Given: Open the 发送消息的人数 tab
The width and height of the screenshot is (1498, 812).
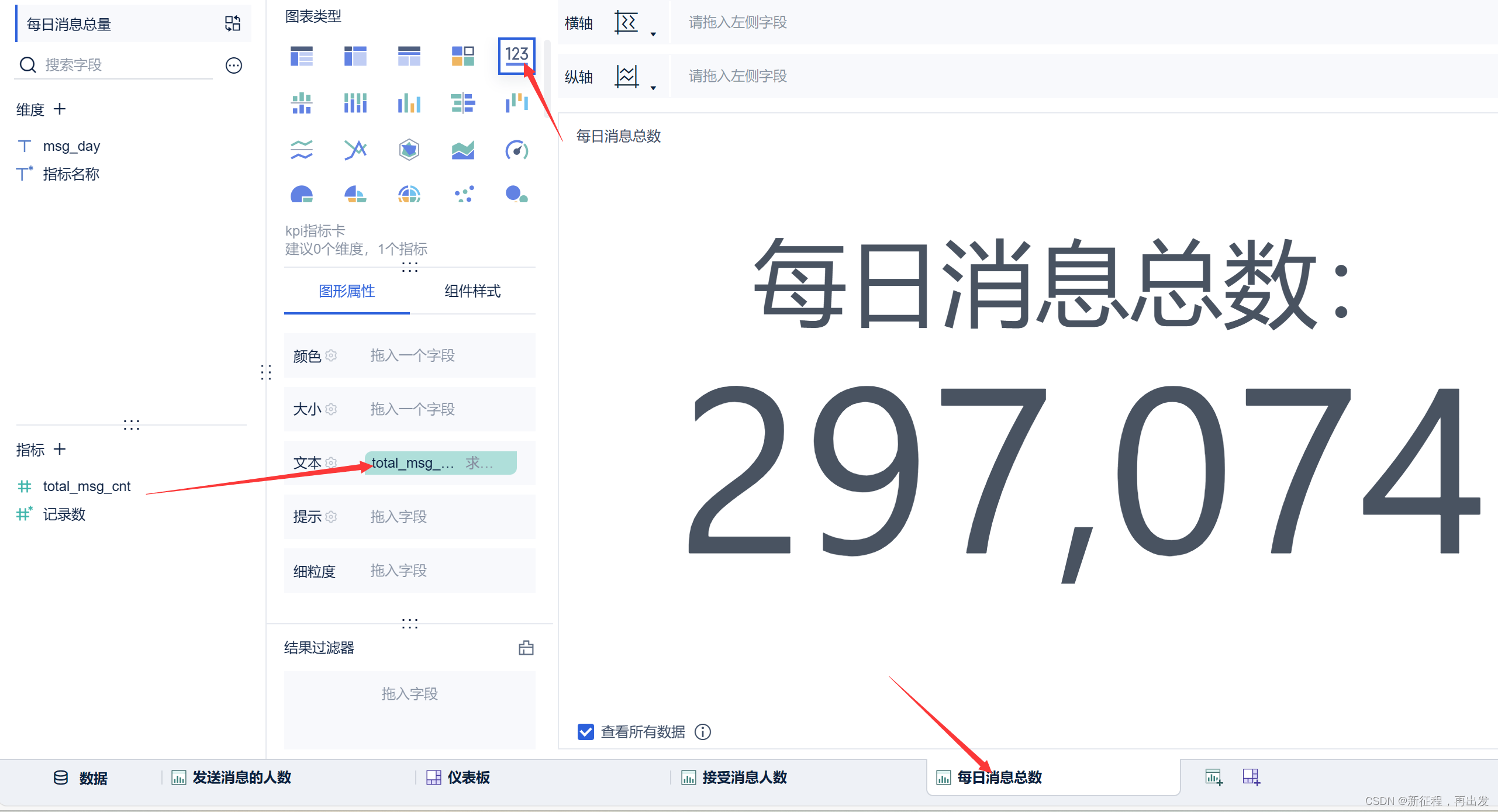Looking at the screenshot, I should pos(231,778).
